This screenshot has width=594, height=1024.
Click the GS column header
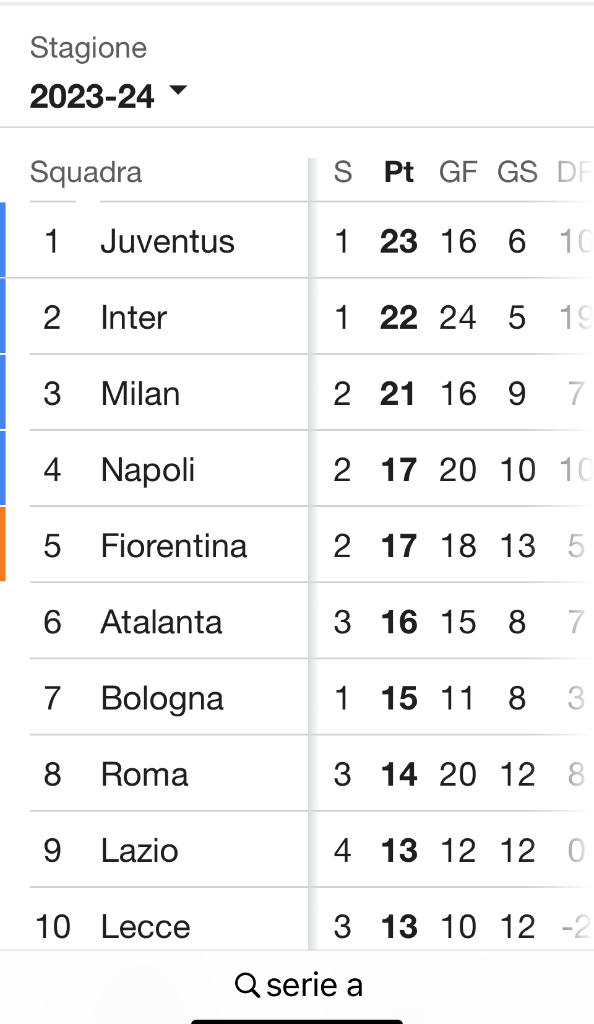coord(517,172)
